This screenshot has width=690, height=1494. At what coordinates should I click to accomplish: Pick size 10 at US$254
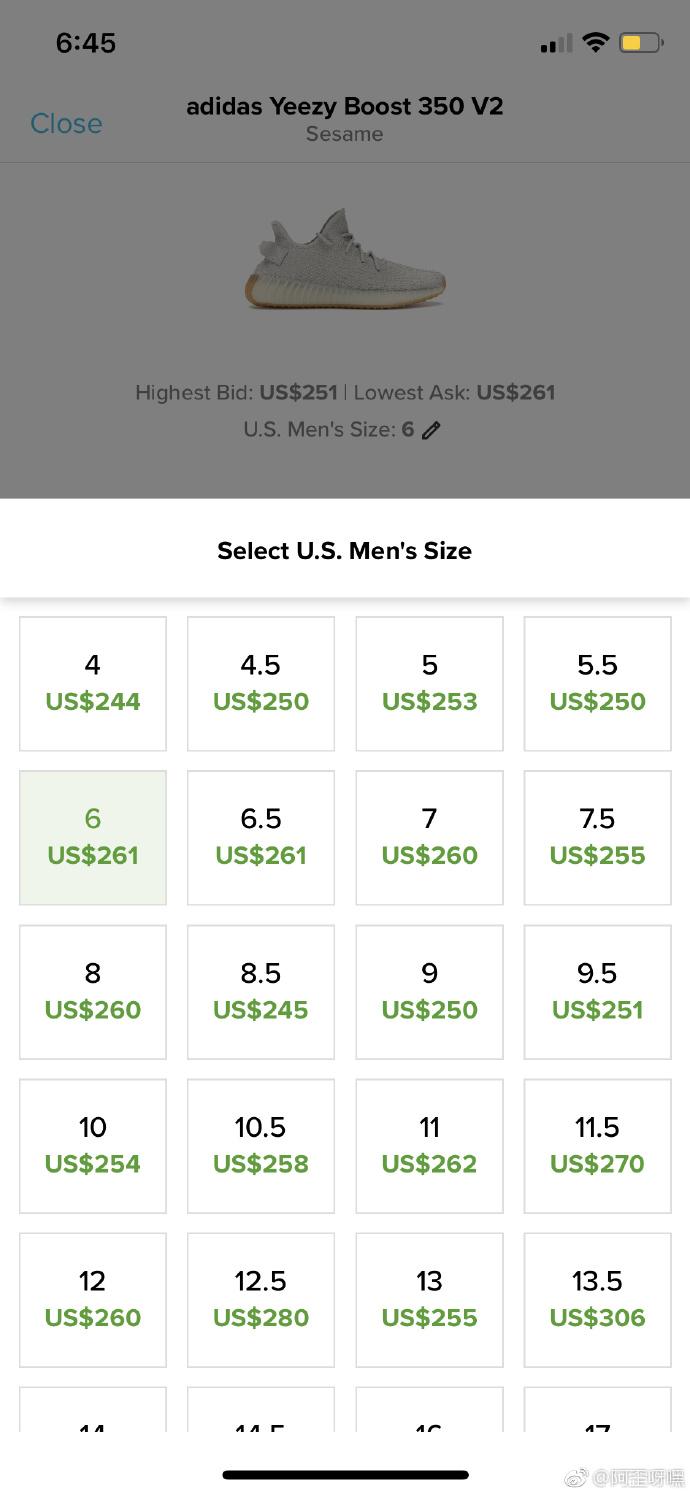pyautogui.click(x=93, y=1145)
